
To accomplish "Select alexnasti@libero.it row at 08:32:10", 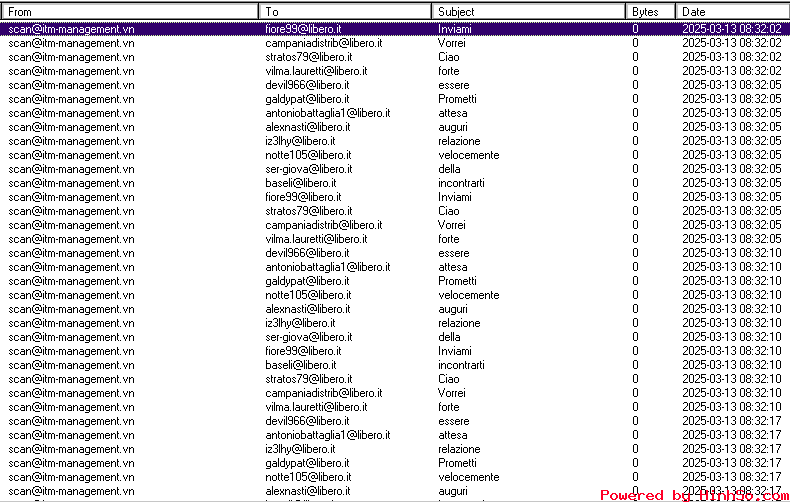I will [x=395, y=309].
